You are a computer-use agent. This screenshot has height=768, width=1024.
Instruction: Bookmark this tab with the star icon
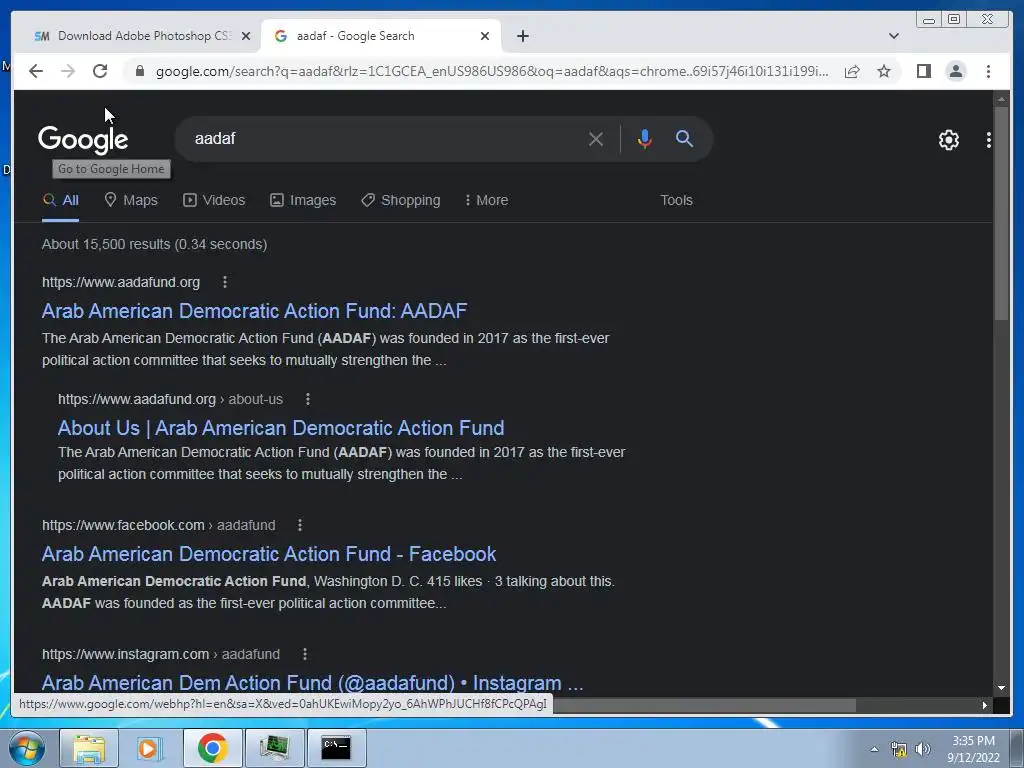tap(884, 71)
